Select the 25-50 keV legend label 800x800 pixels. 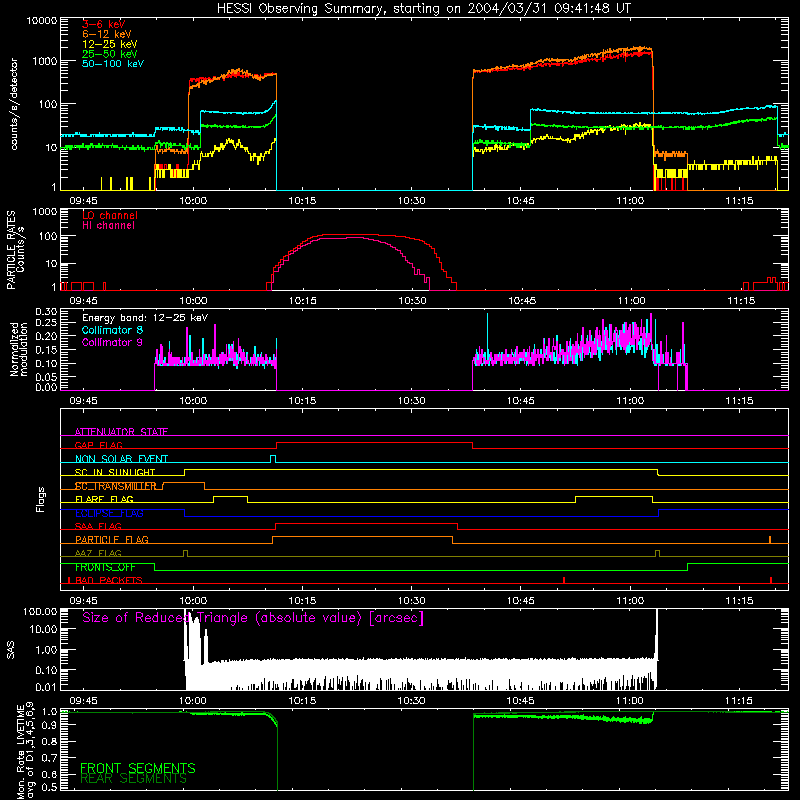[x=110, y=54]
